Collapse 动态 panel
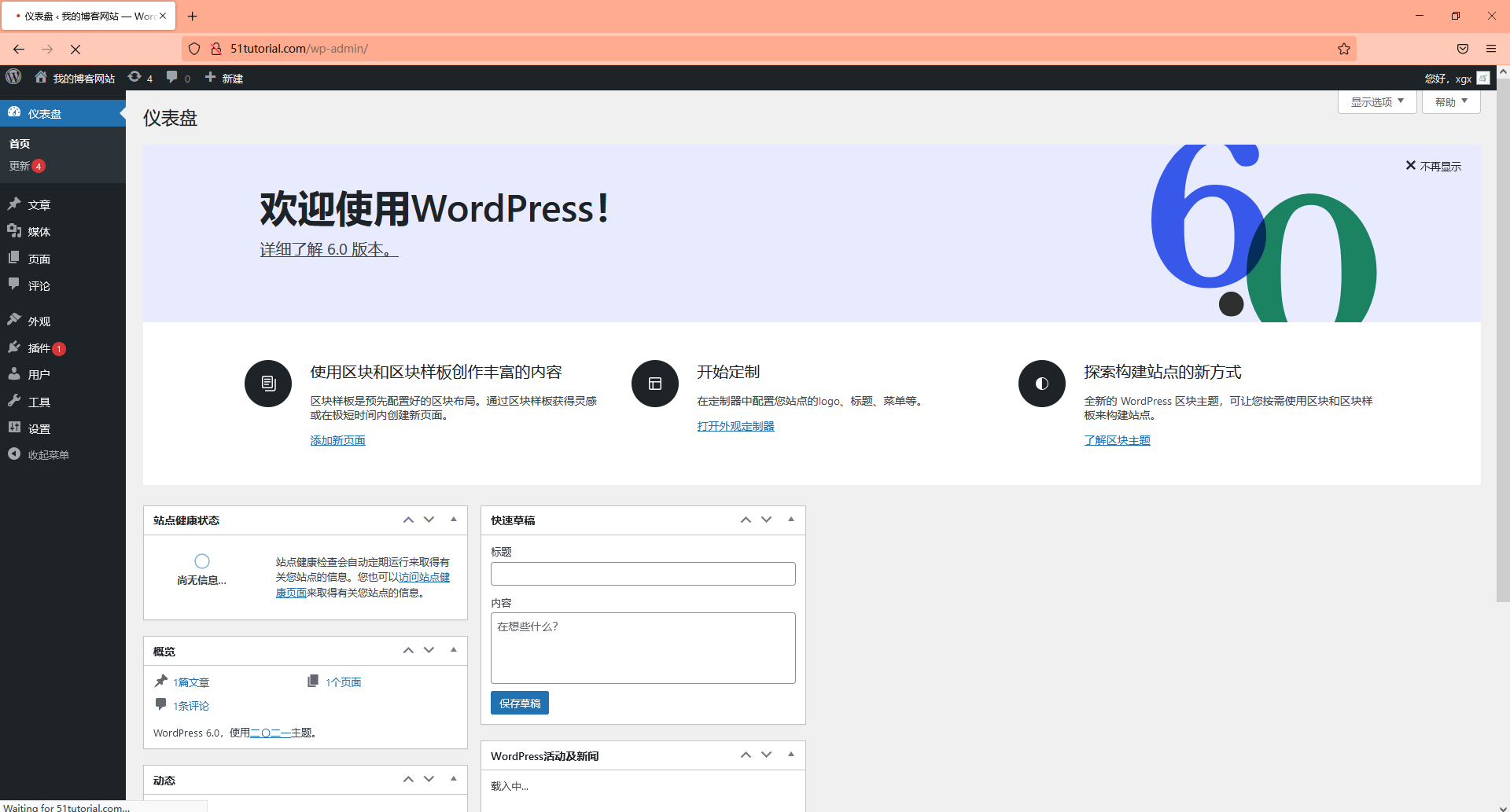The height and width of the screenshot is (812, 1510). point(454,779)
